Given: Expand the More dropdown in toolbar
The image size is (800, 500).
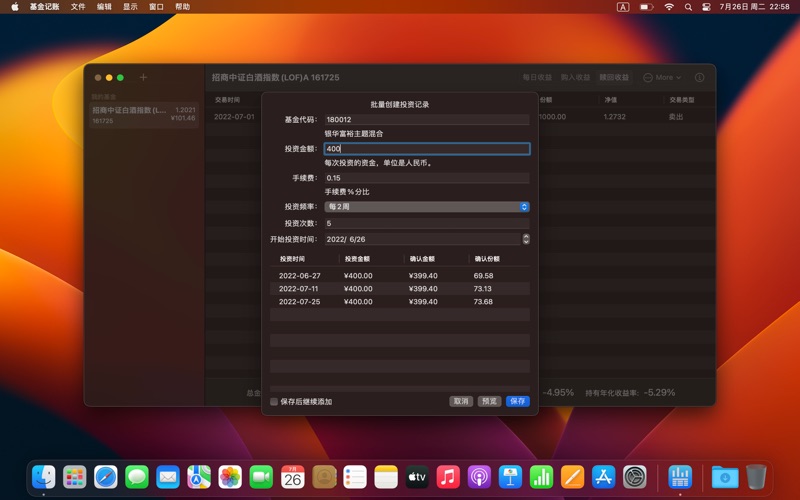Looking at the screenshot, I should point(662,77).
